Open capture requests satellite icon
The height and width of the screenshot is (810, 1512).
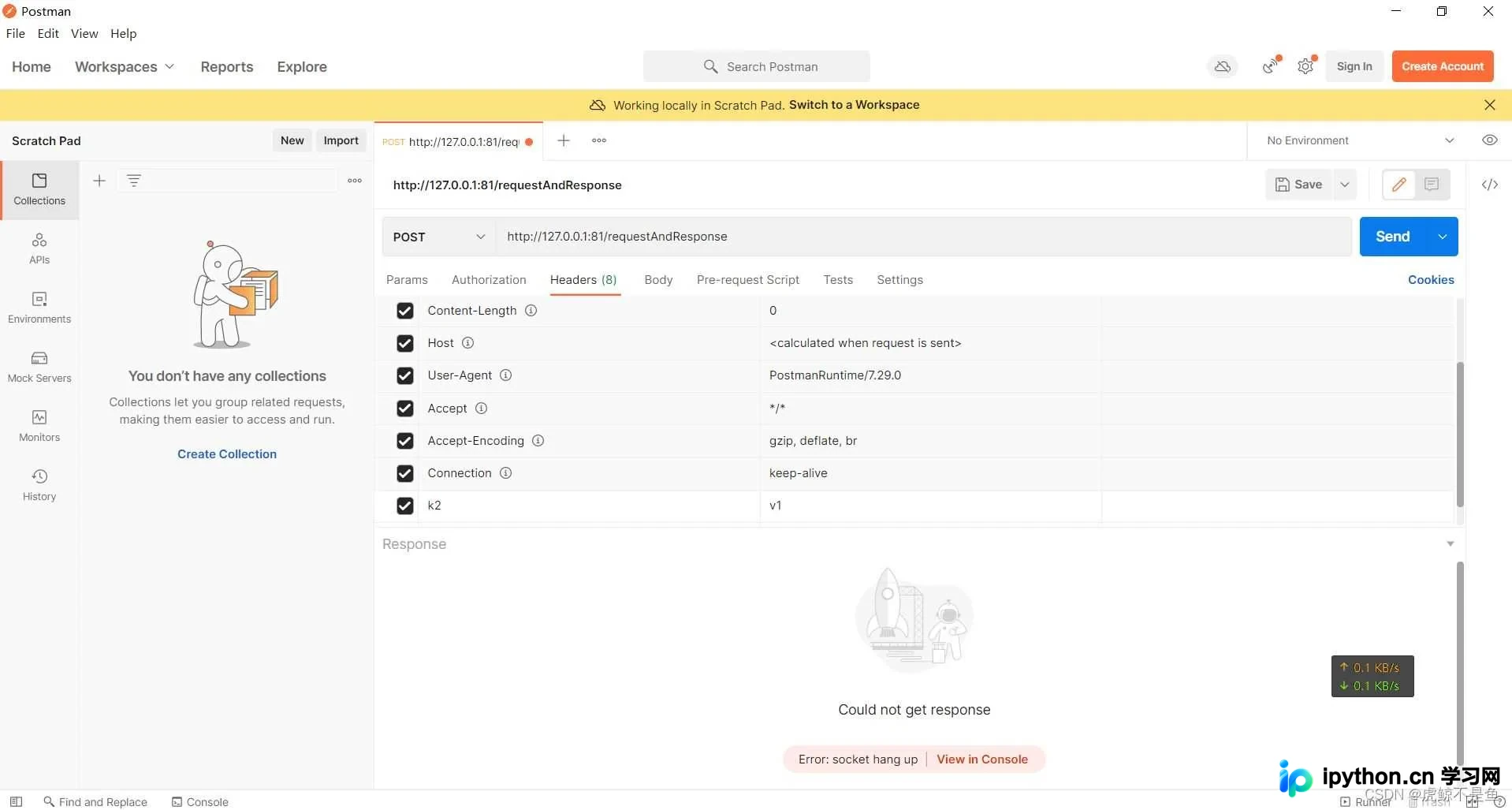tap(1271, 66)
